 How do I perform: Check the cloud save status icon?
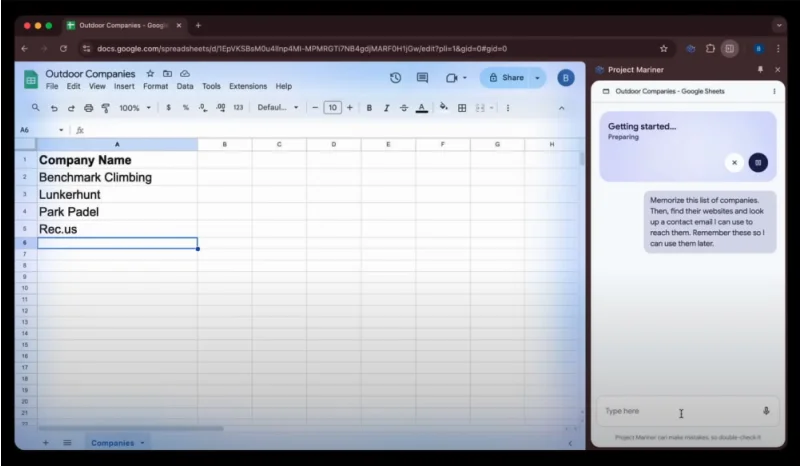[x=185, y=73]
